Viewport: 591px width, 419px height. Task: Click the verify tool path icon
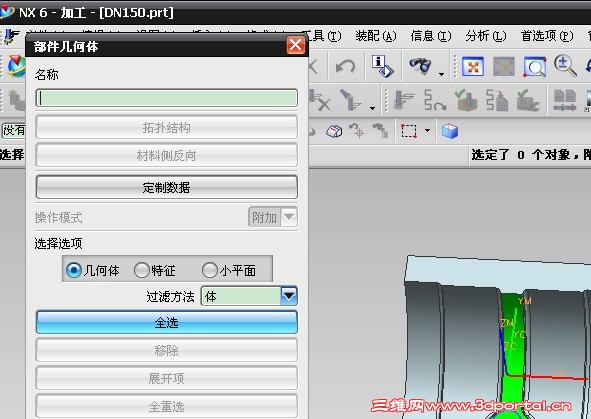(466, 100)
